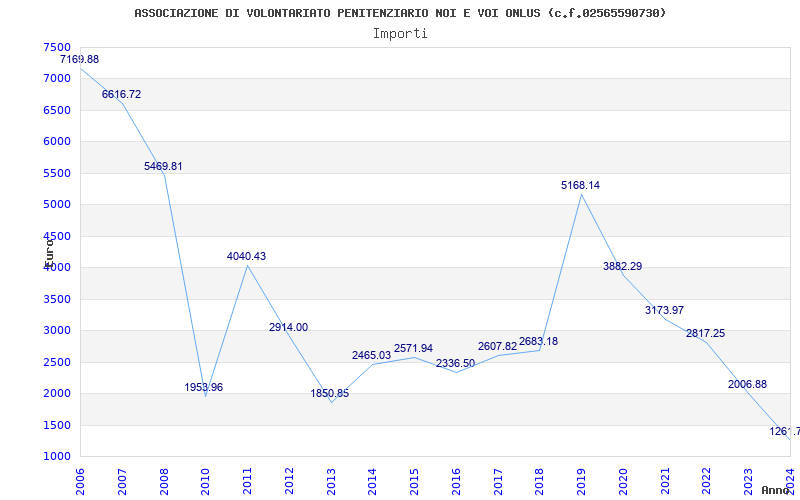800x500 pixels.
Task: Select the x-axis year 2015
Action: [414, 482]
